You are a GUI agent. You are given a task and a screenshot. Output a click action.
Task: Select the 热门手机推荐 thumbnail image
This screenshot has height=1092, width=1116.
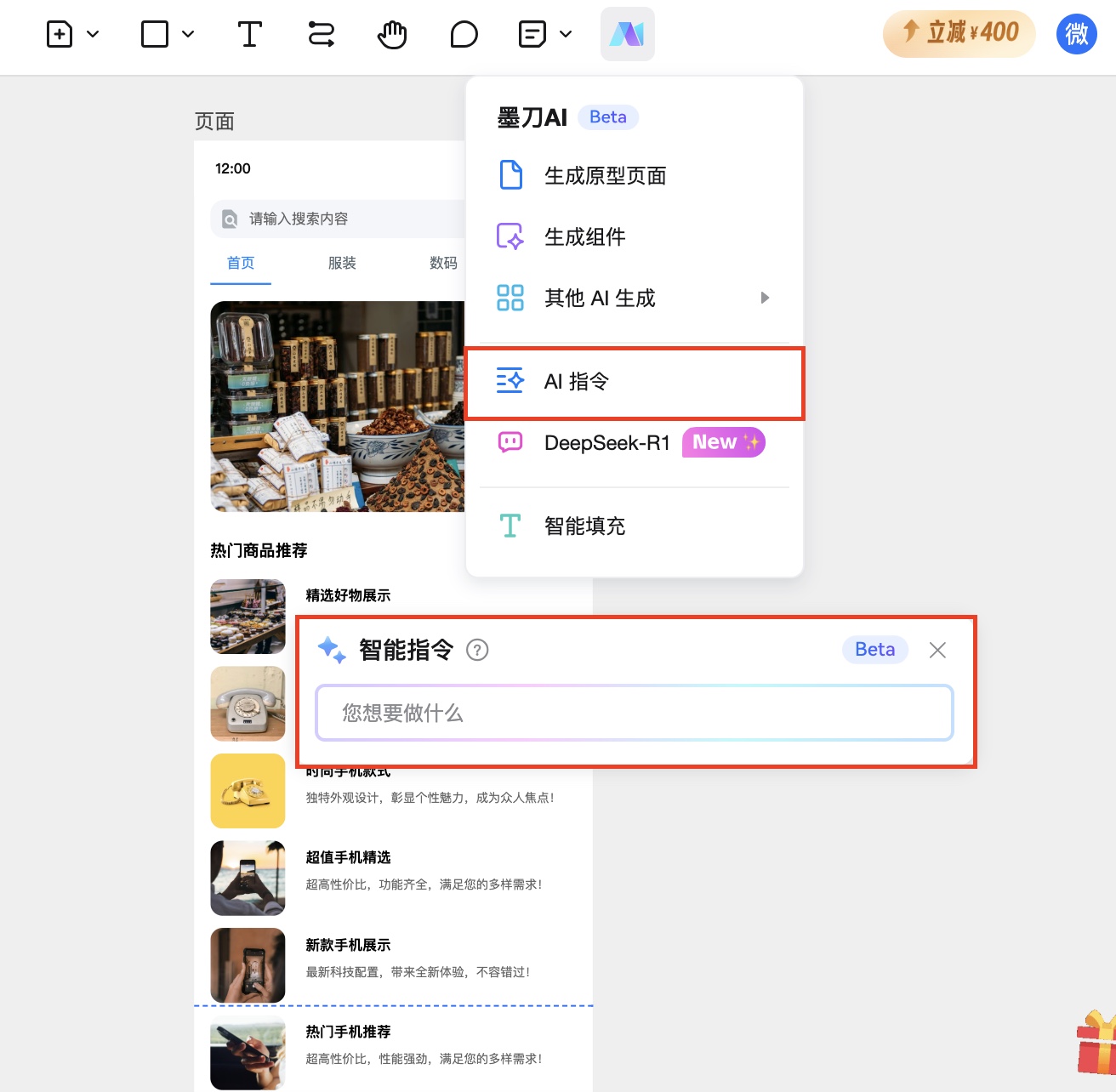[x=248, y=1053]
